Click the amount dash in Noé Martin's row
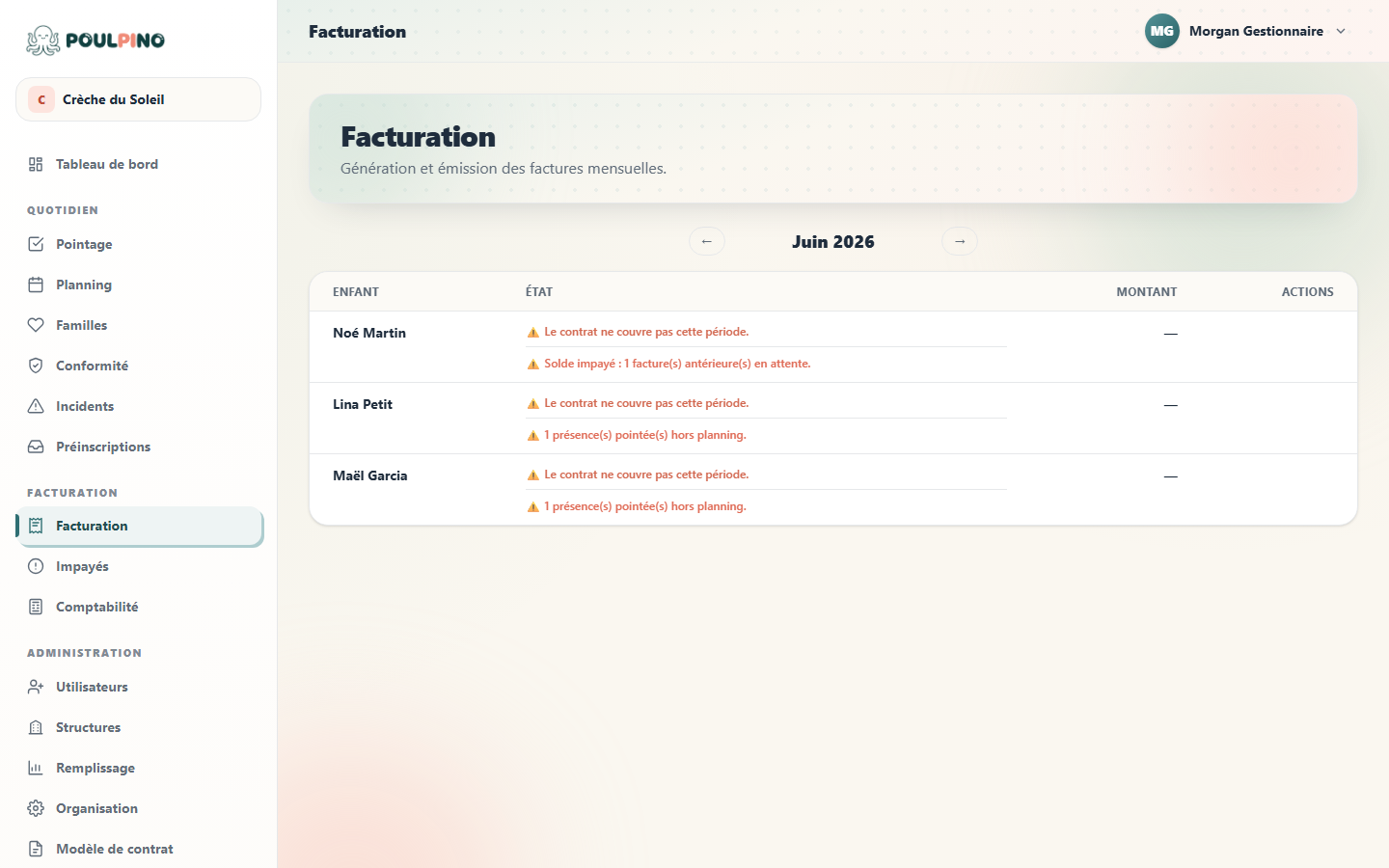Image resolution: width=1389 pixels, height=868 pixels. pyautogui.click(x=1170, y=334)
